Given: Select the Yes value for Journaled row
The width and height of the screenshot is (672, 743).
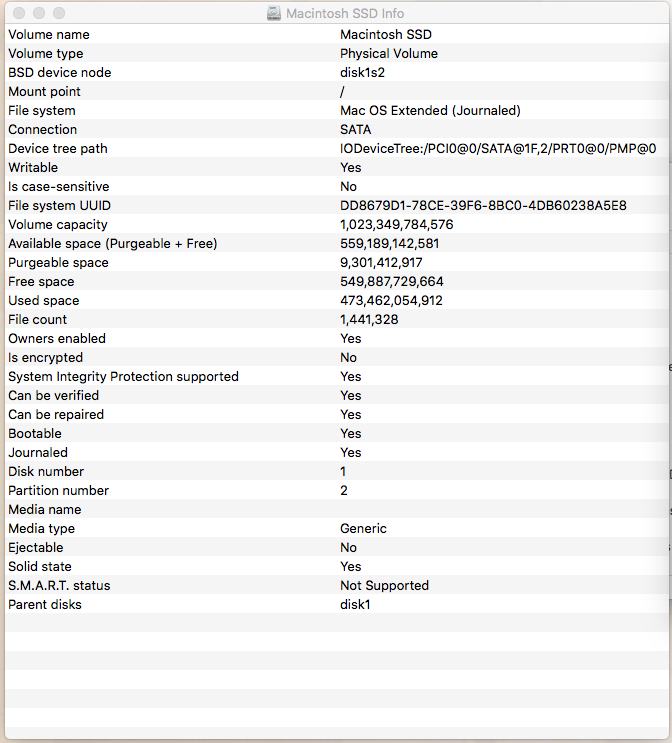Looking at the screenshot, I should click(351, 452).
